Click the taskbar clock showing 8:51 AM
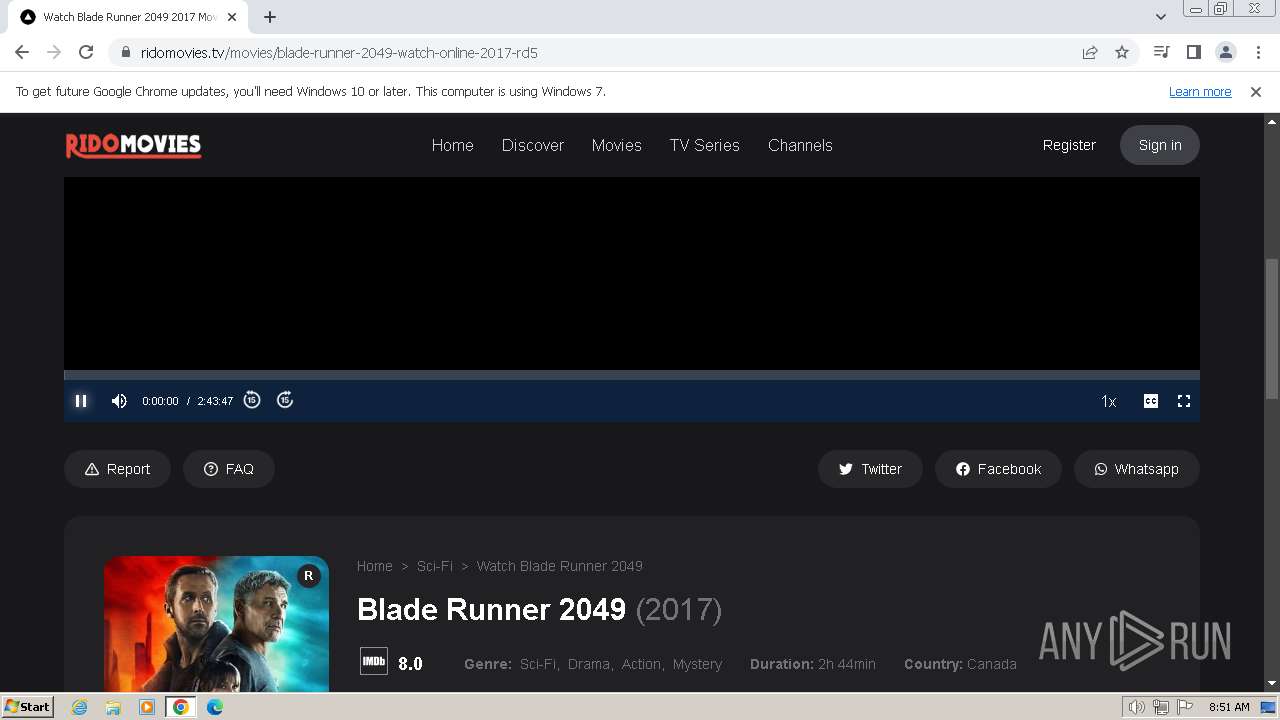This screenshot has width=1280, height=720. (1229, 707)
